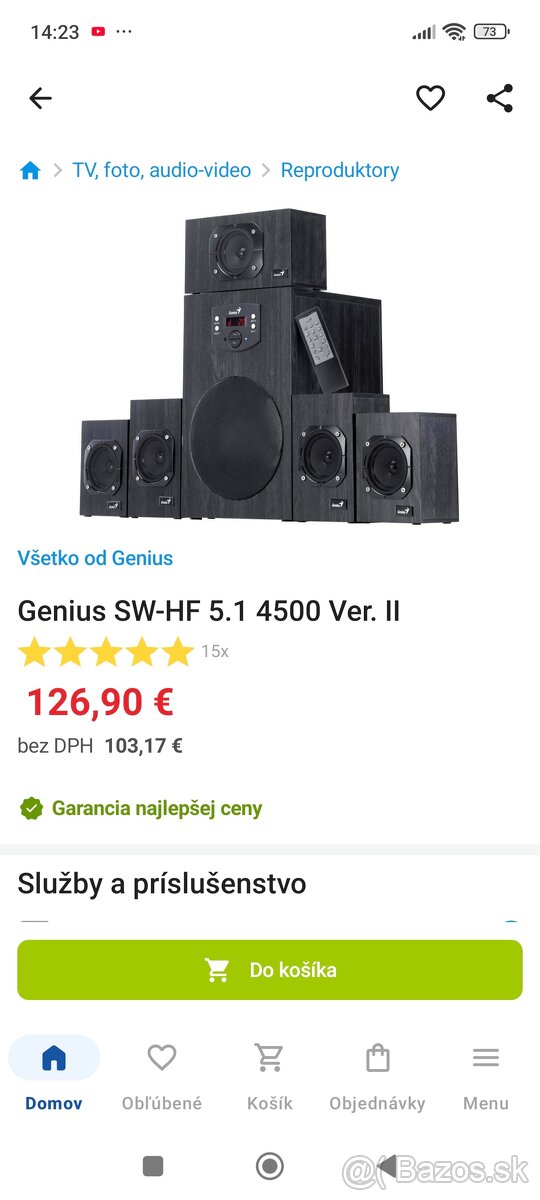The width and height of the screenshot is (540, 1200).
Task: View the Genius speaker product image
Action: (x=270, y=366)
